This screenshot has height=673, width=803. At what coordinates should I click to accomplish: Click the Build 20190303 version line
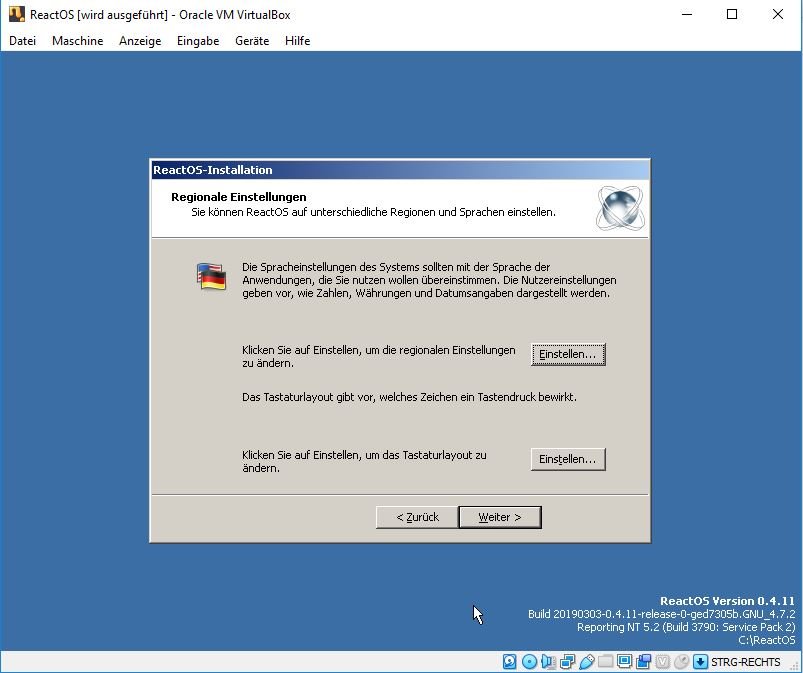click(662, 614)
